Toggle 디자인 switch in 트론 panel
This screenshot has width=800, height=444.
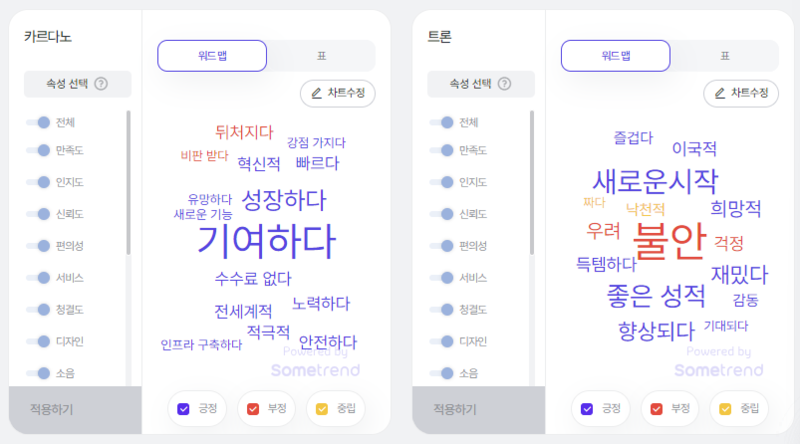[x=441, y=341]
